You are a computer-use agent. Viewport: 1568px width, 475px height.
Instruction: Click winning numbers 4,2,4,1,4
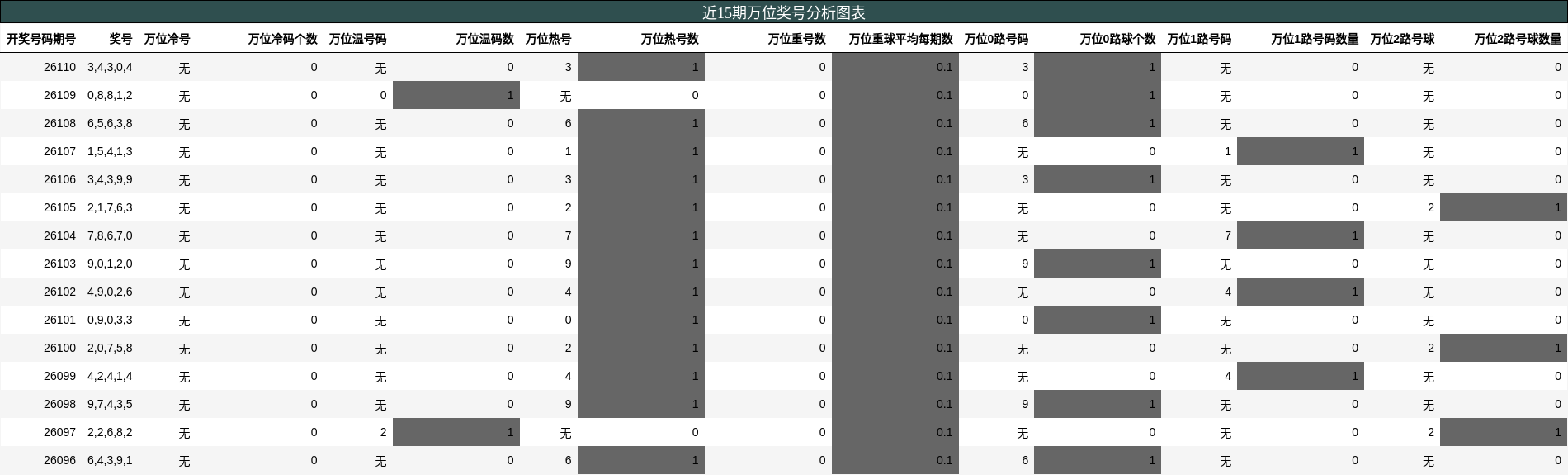tap(110, 376)
